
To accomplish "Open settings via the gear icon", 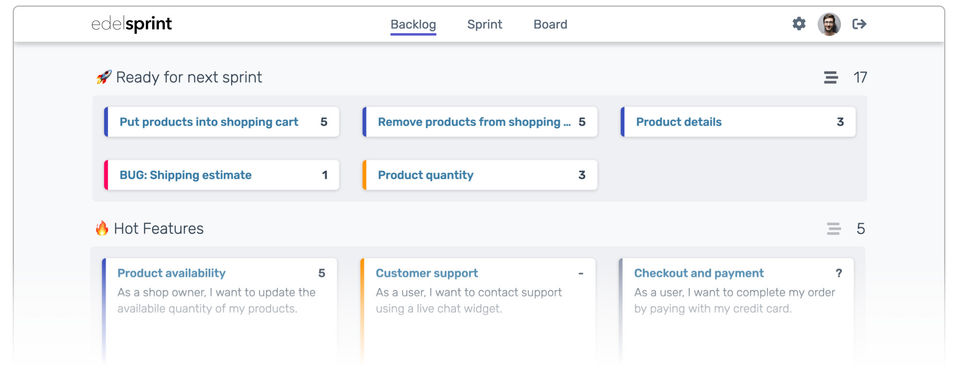I will (799, 24).
